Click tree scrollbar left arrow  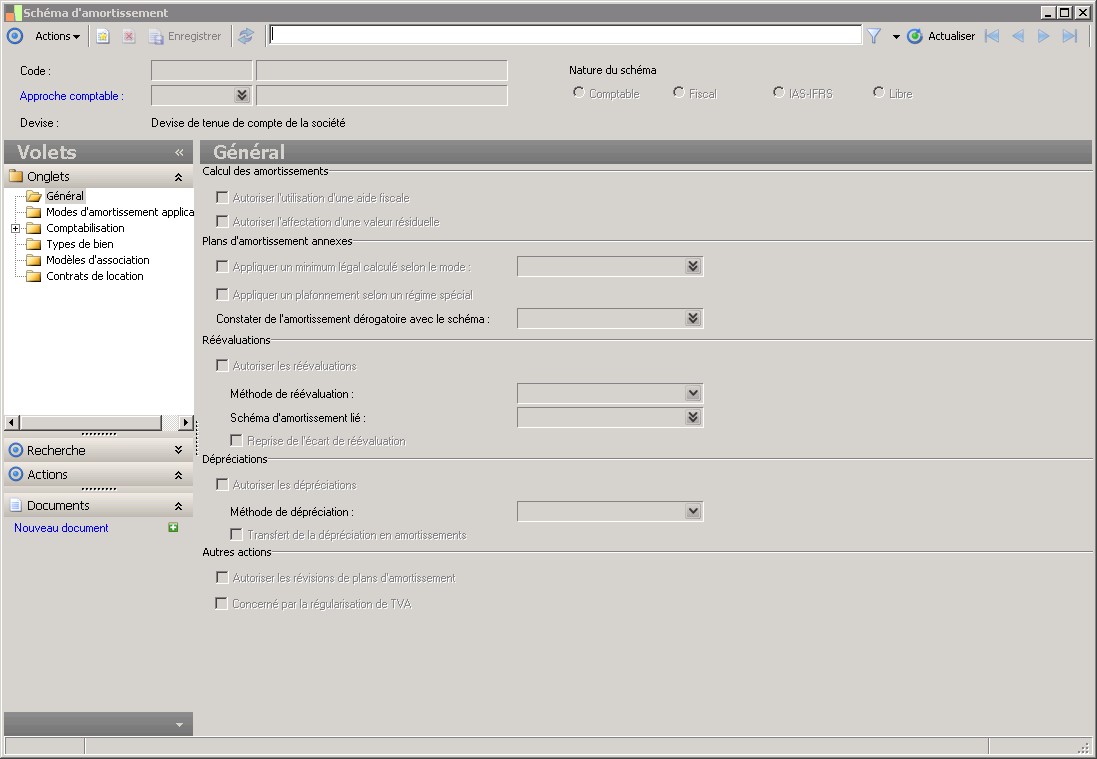[11, 423]
